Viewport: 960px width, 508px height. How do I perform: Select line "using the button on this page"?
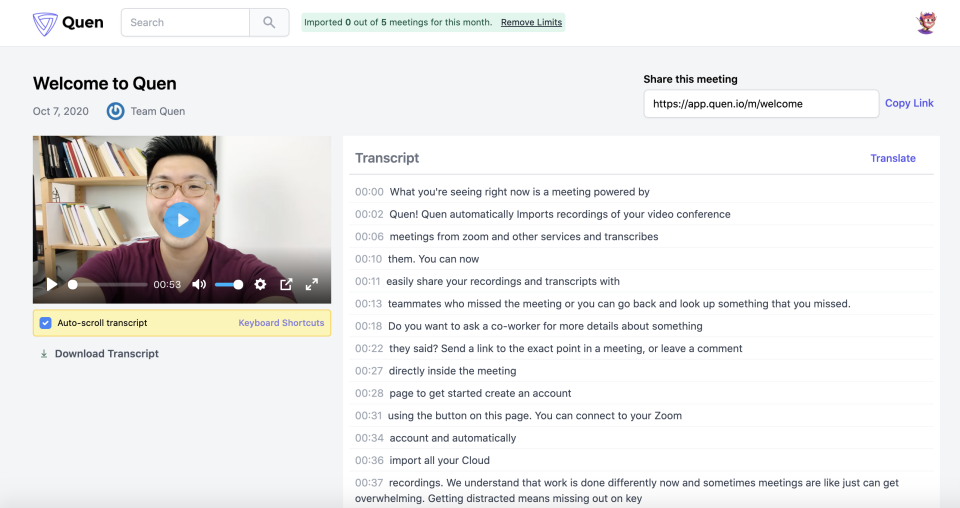(534, 416)
